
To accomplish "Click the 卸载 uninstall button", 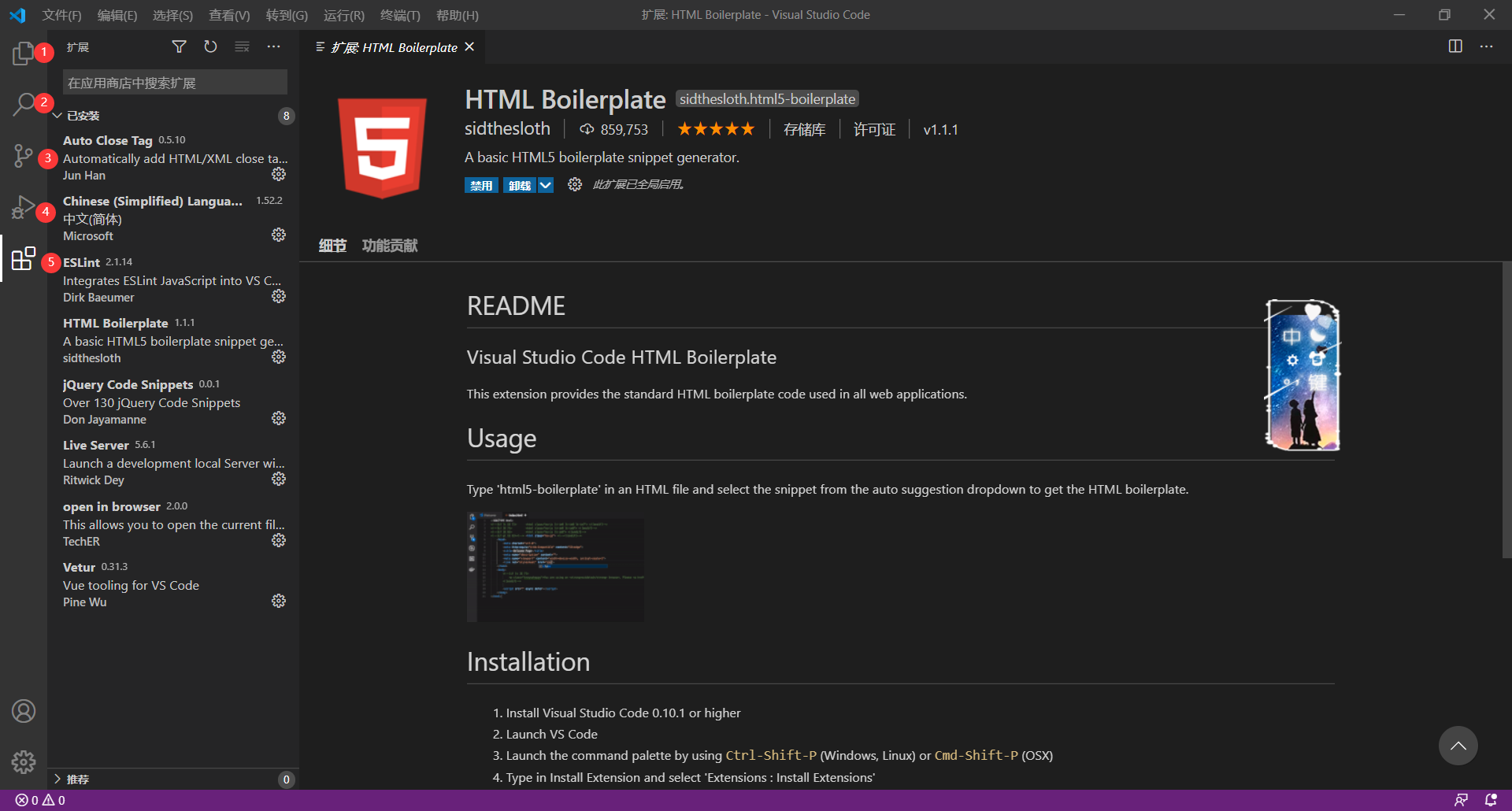I will click(520, 185).
